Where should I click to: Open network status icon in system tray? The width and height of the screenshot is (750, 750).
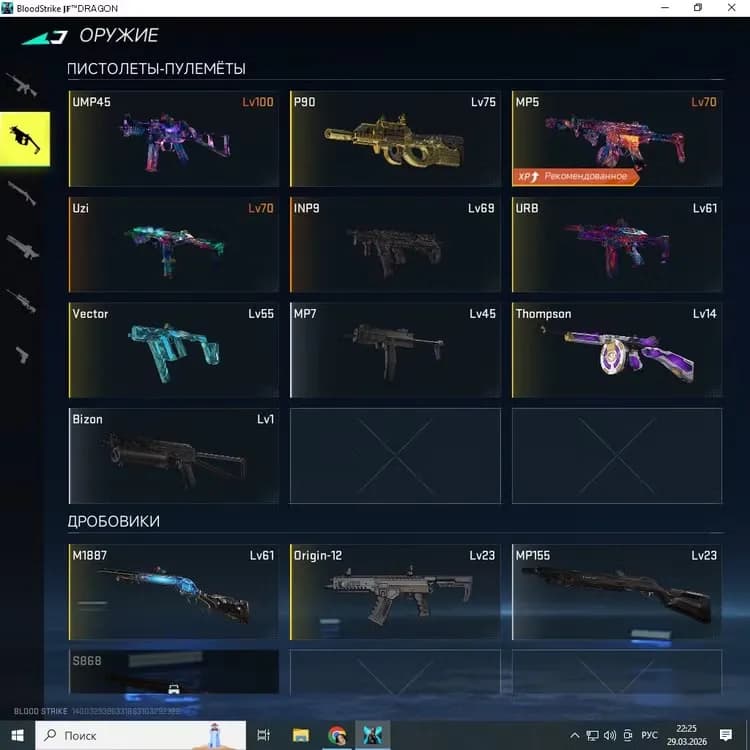pyautogui.click(x=593, y=735)
